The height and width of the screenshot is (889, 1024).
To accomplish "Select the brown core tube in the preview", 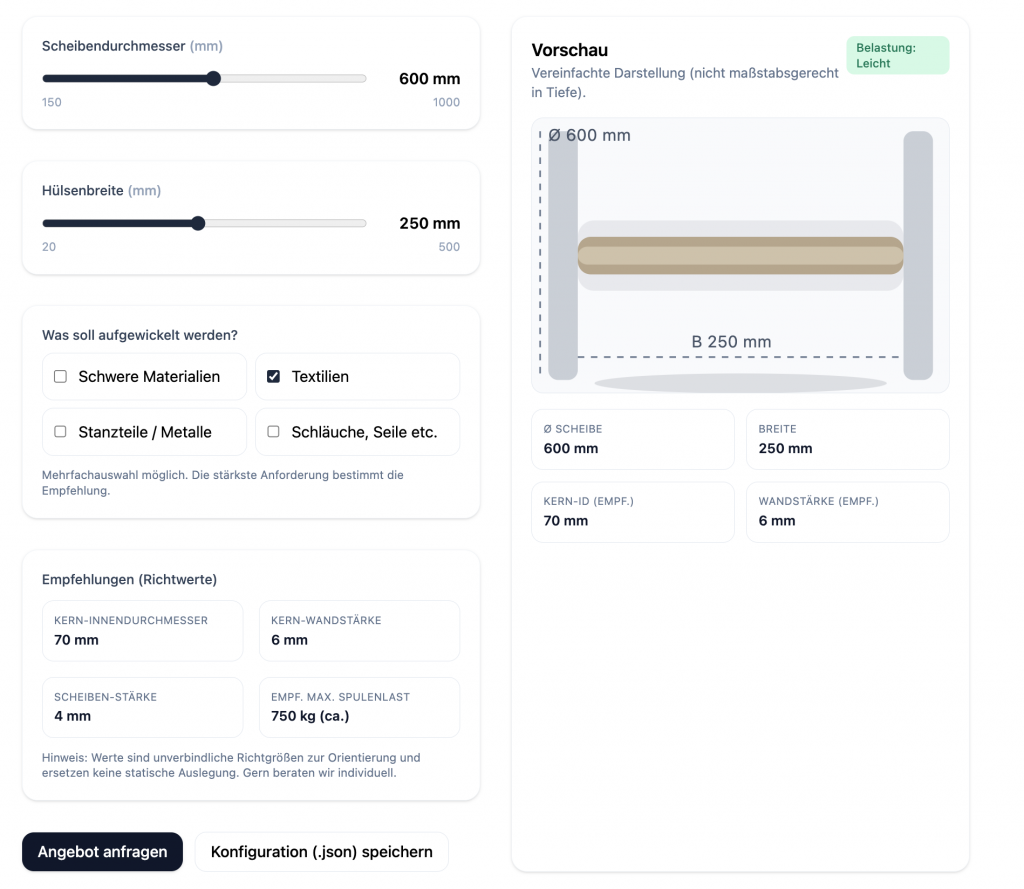I will point(740,255).
